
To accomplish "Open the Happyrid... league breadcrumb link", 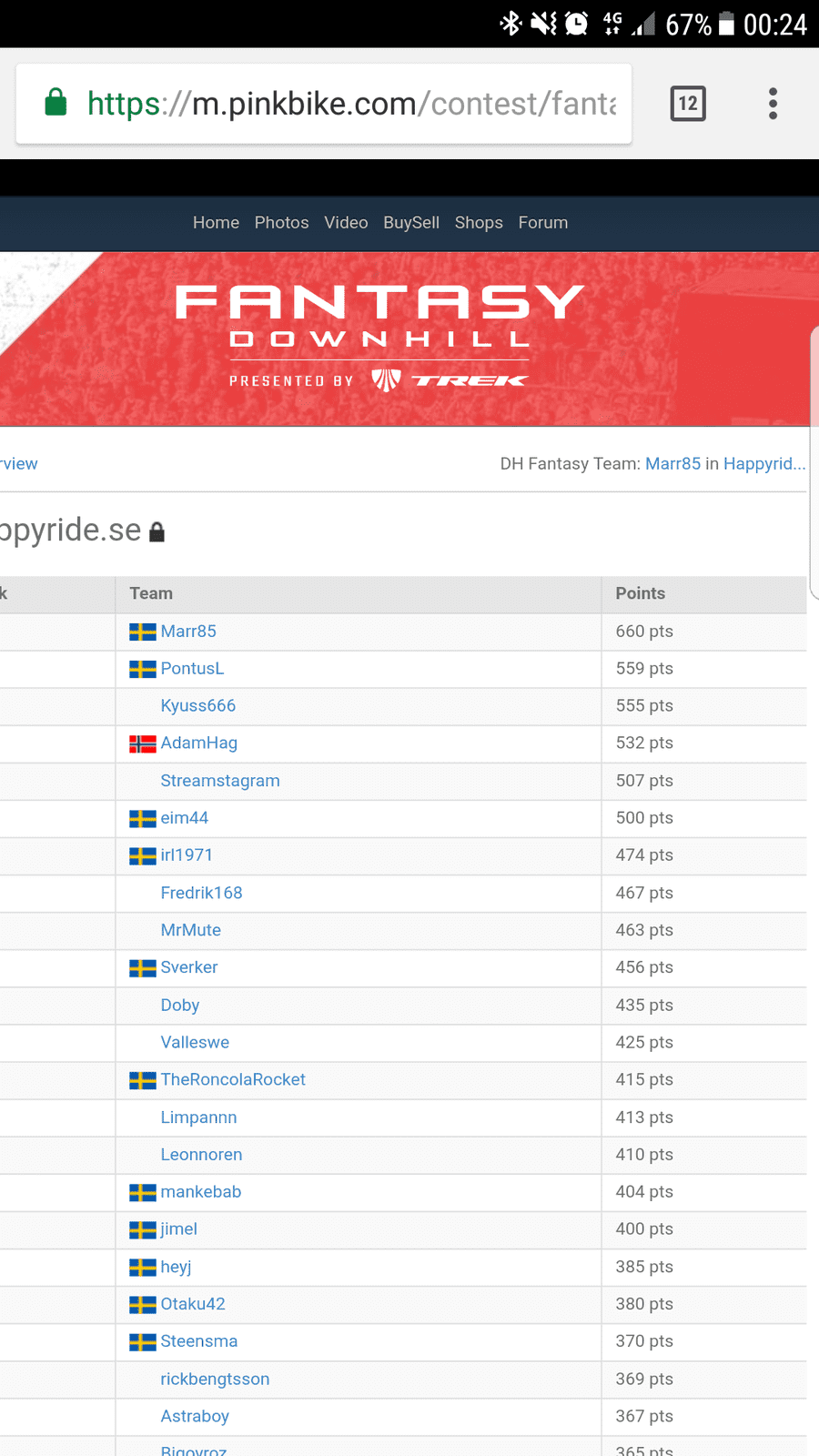I will [764, 464].
